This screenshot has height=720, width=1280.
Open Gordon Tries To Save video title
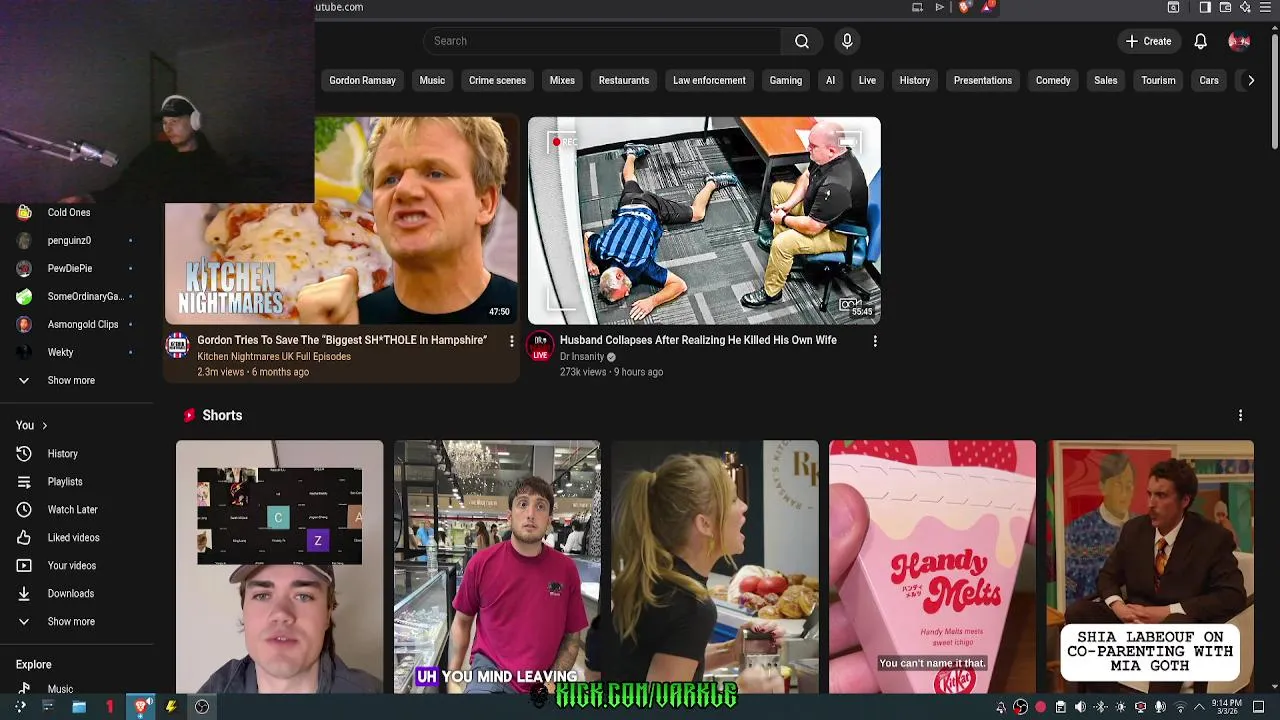coord(342,341)
